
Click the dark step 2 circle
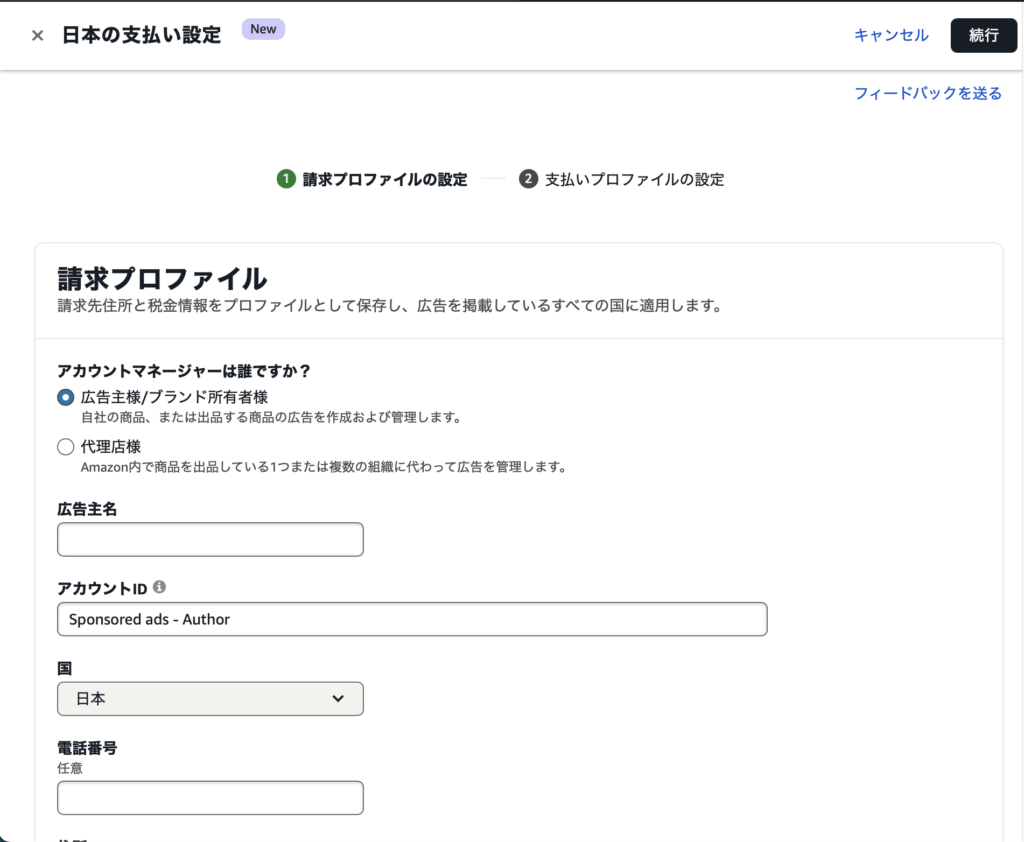pyautogui.click(x=528, y=179)
